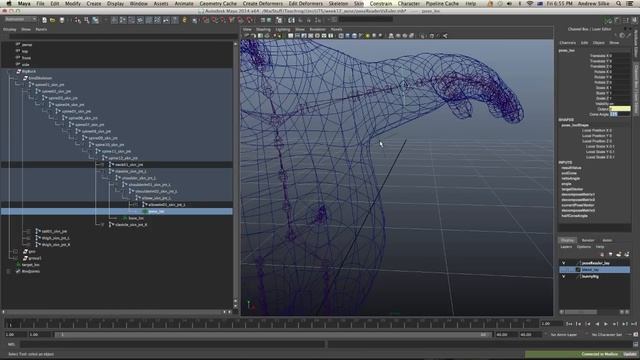Open the Script Editor icon
This screenshot has width=640, height=360.
click(x=636, y=344)
